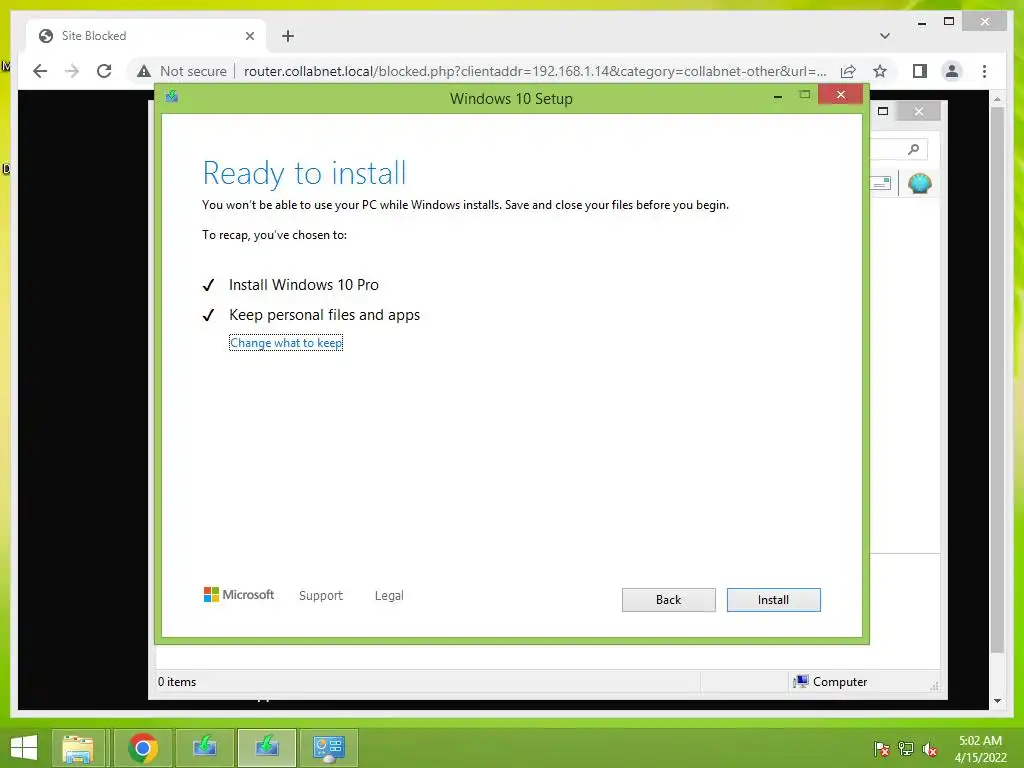This screenshot has height=768, width=1024.
Task: Open File Explorer from the taskbar
Action: [78, 748]
